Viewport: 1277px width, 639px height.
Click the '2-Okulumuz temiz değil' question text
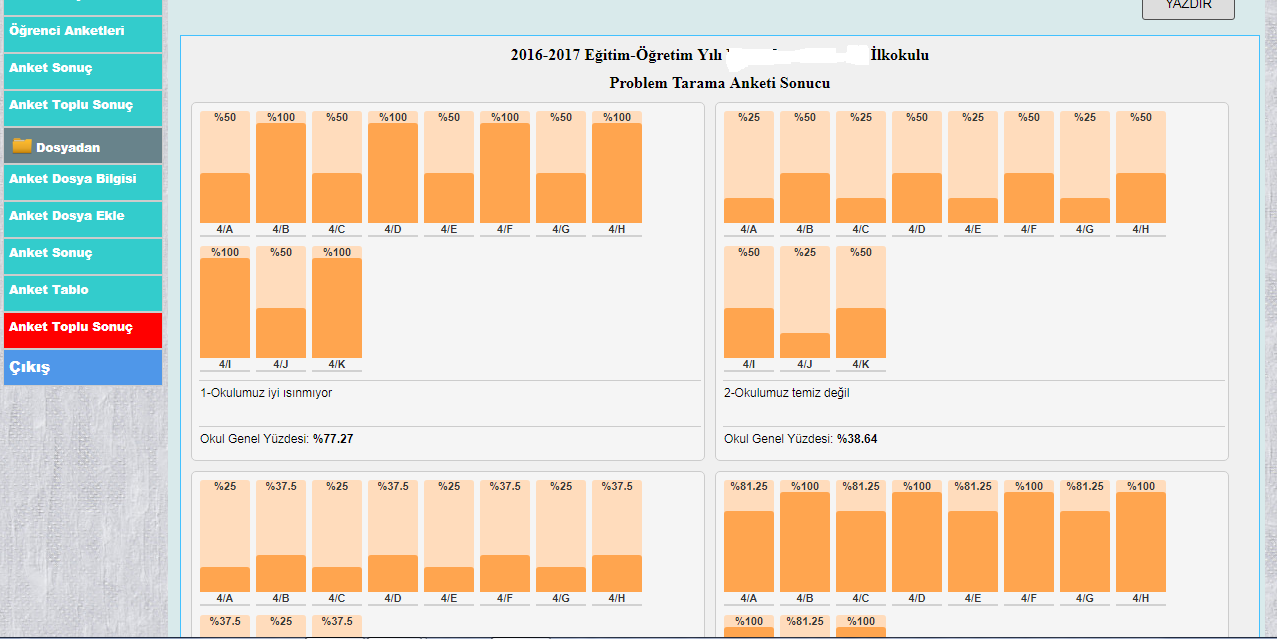(x=787, y=393)
